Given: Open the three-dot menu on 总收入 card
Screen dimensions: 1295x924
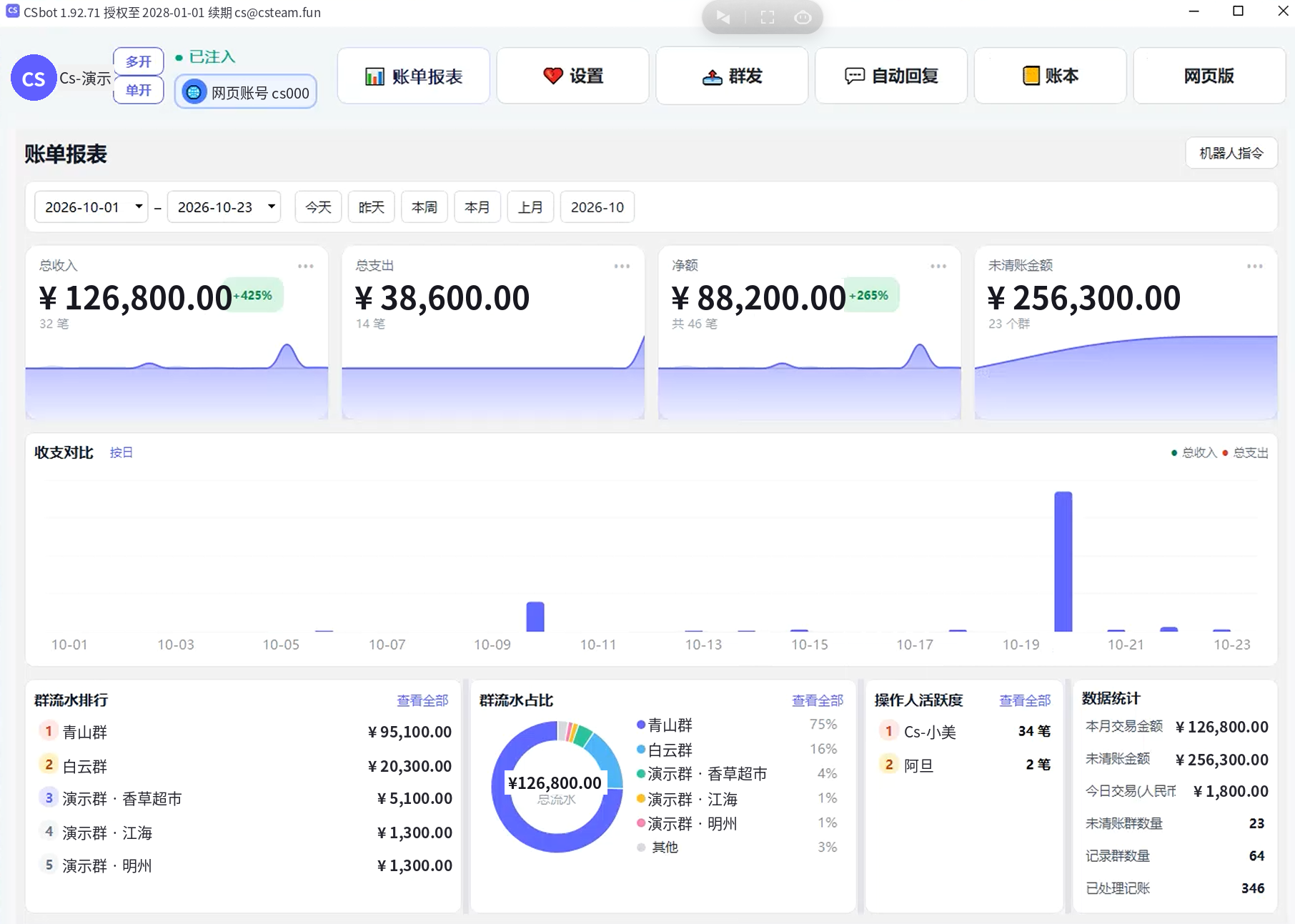Looking at the screenshot, I should pyautogui.click(x=306, y=266).
